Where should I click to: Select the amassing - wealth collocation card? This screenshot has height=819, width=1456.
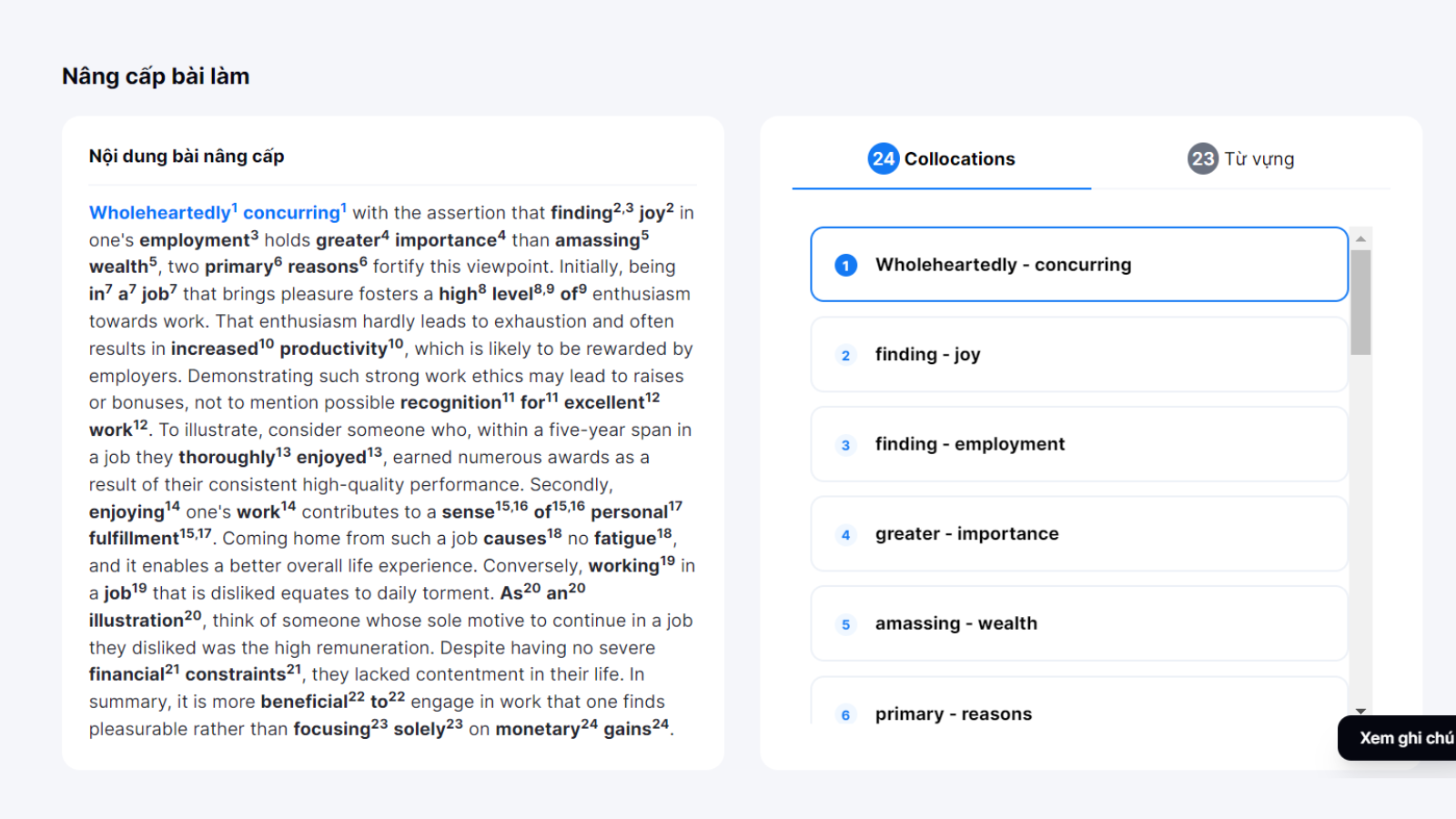coord(1078,623)
